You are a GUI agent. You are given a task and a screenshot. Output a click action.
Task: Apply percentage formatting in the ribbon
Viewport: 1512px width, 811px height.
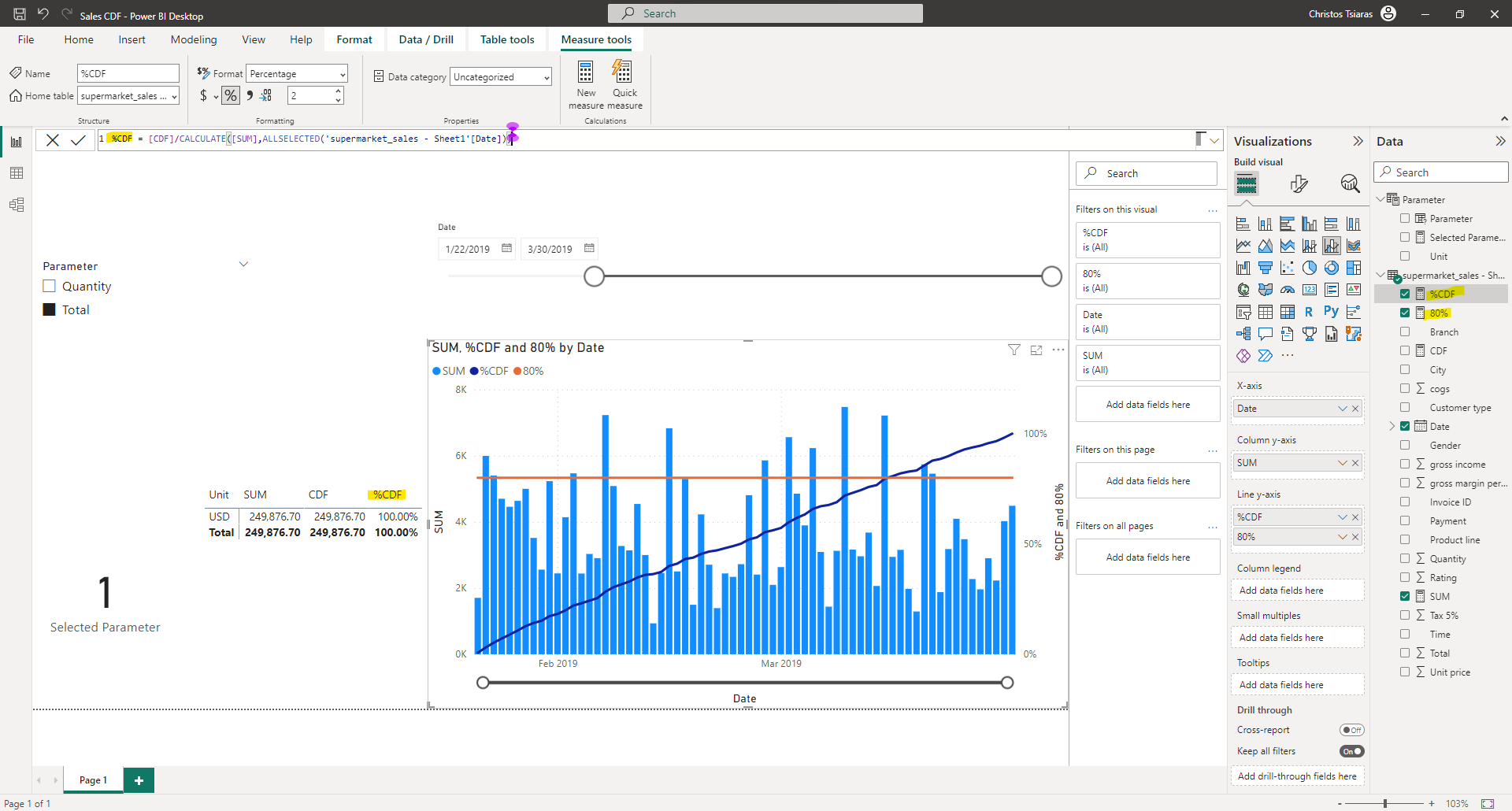(x=231, y=95)
